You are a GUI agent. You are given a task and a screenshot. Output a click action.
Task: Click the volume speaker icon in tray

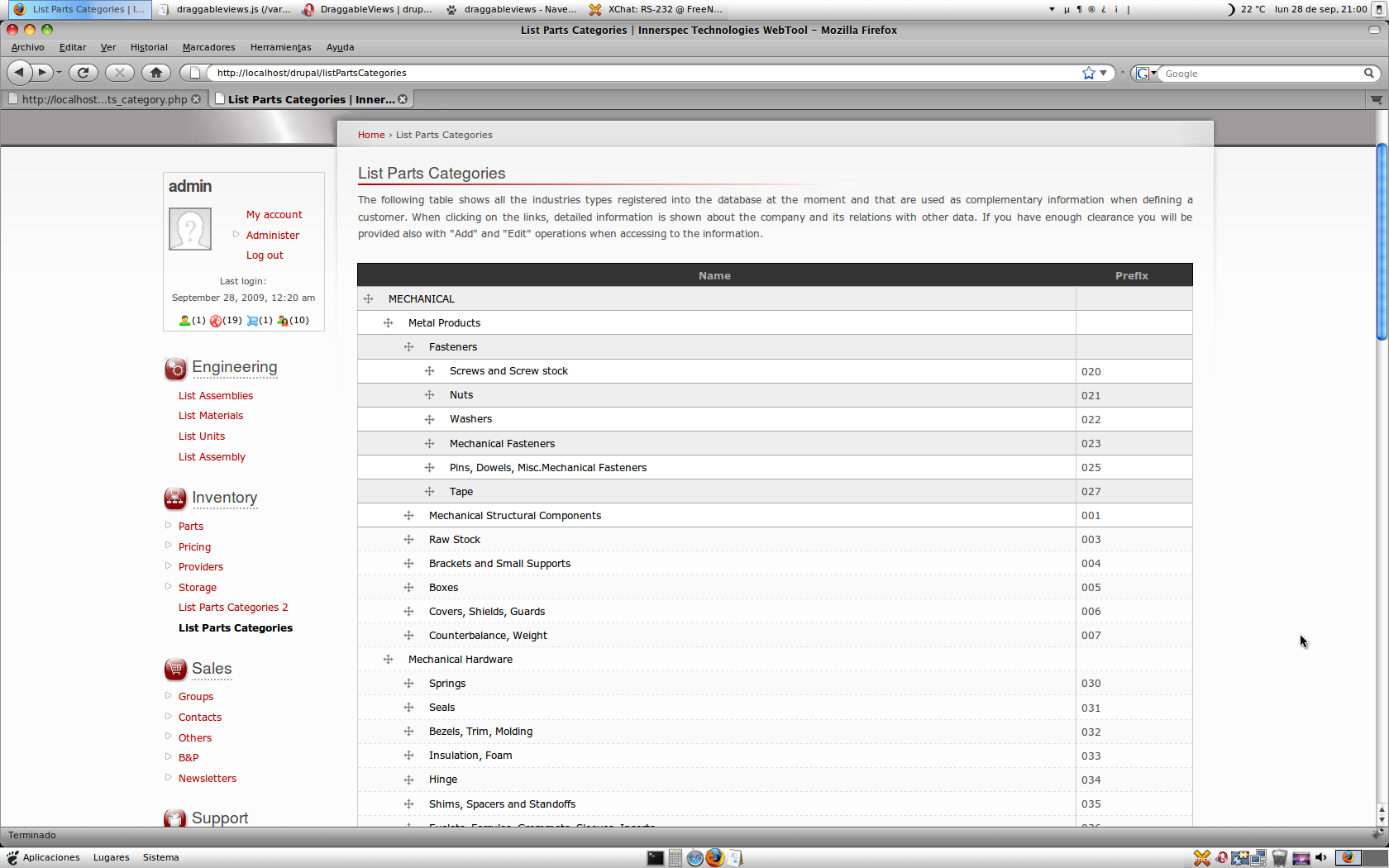(1321, 858)
